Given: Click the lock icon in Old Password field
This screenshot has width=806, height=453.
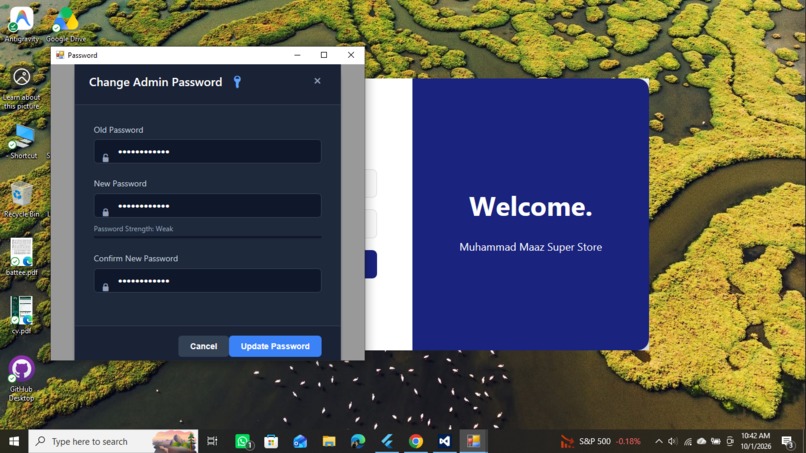Looking at the screenshot, I should click(105, 158).
